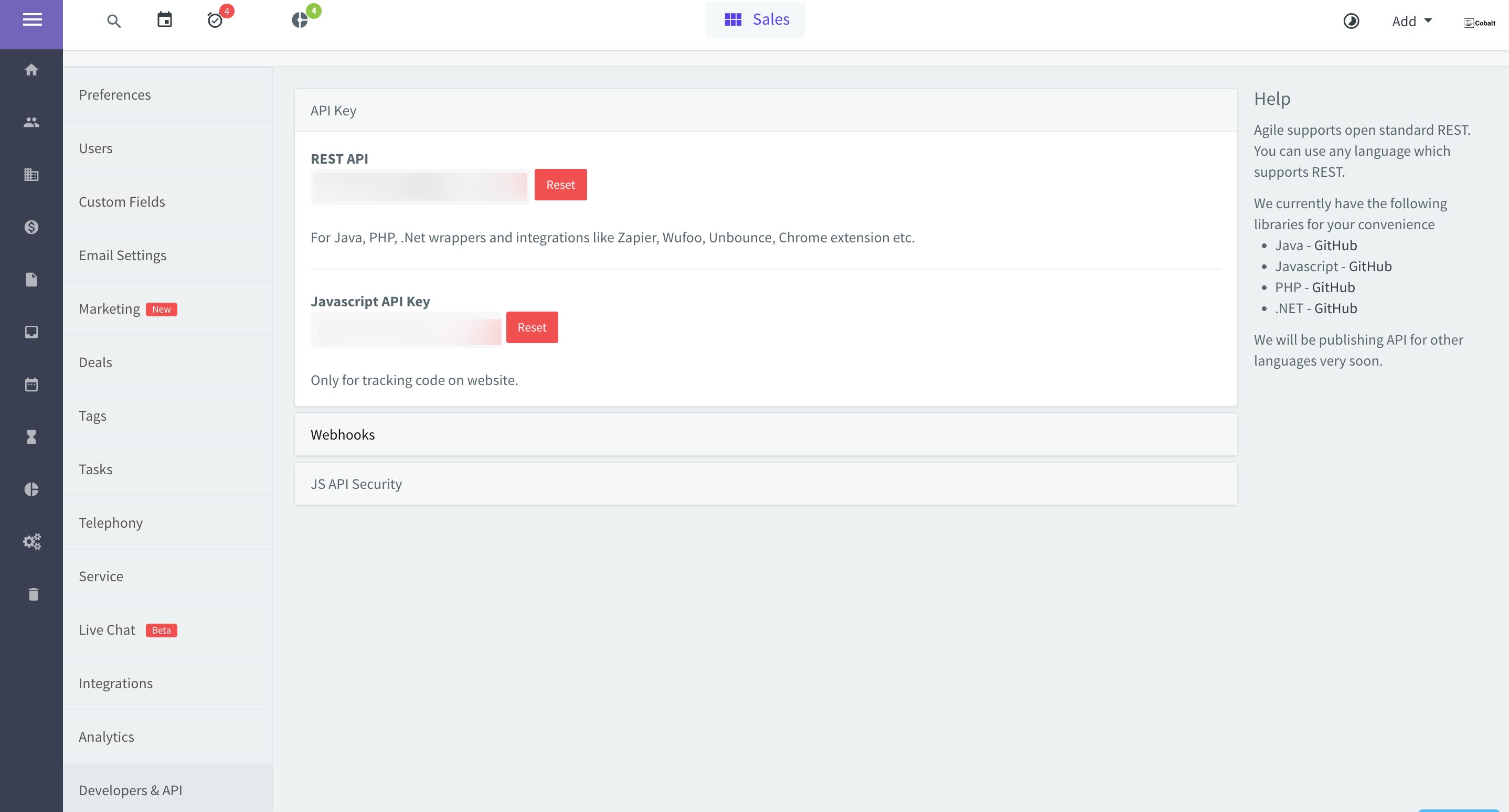This screenshot has height=812, width=1509.
Task: Open the Add dropdown menu
Action: point(1411,22)
